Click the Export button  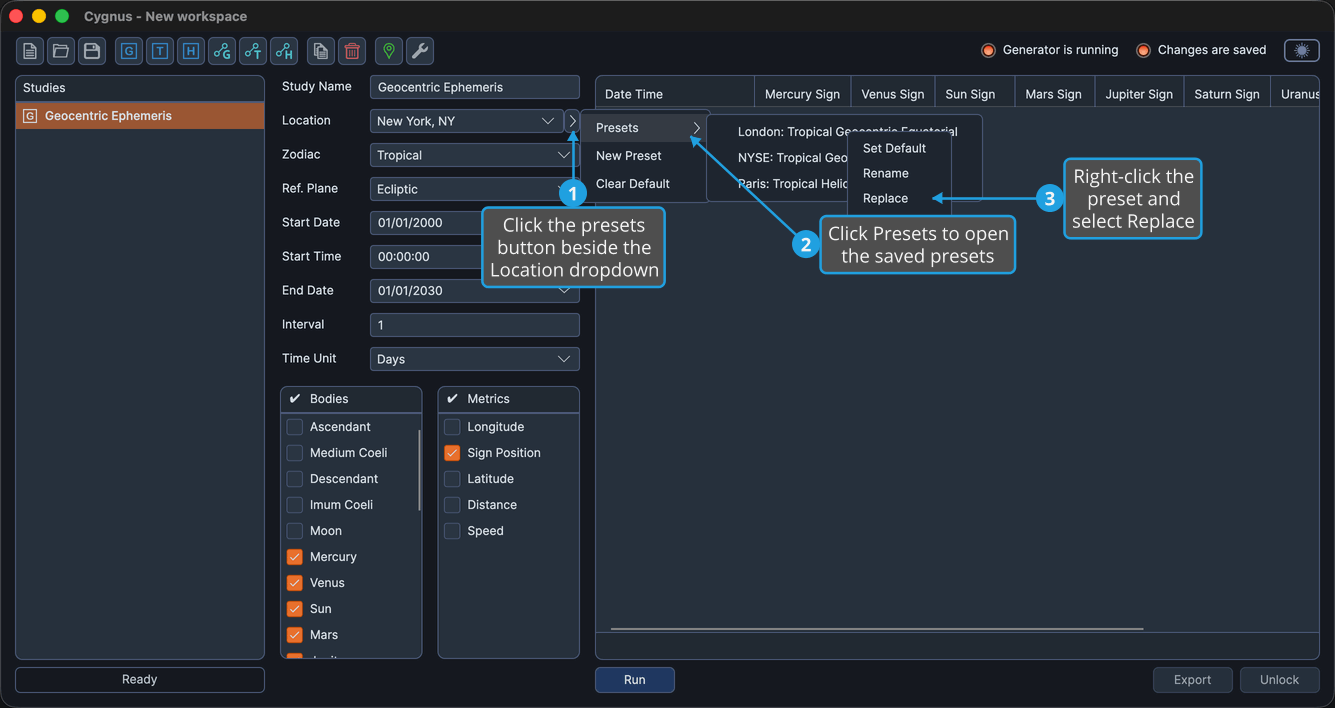coord(1192,680)
